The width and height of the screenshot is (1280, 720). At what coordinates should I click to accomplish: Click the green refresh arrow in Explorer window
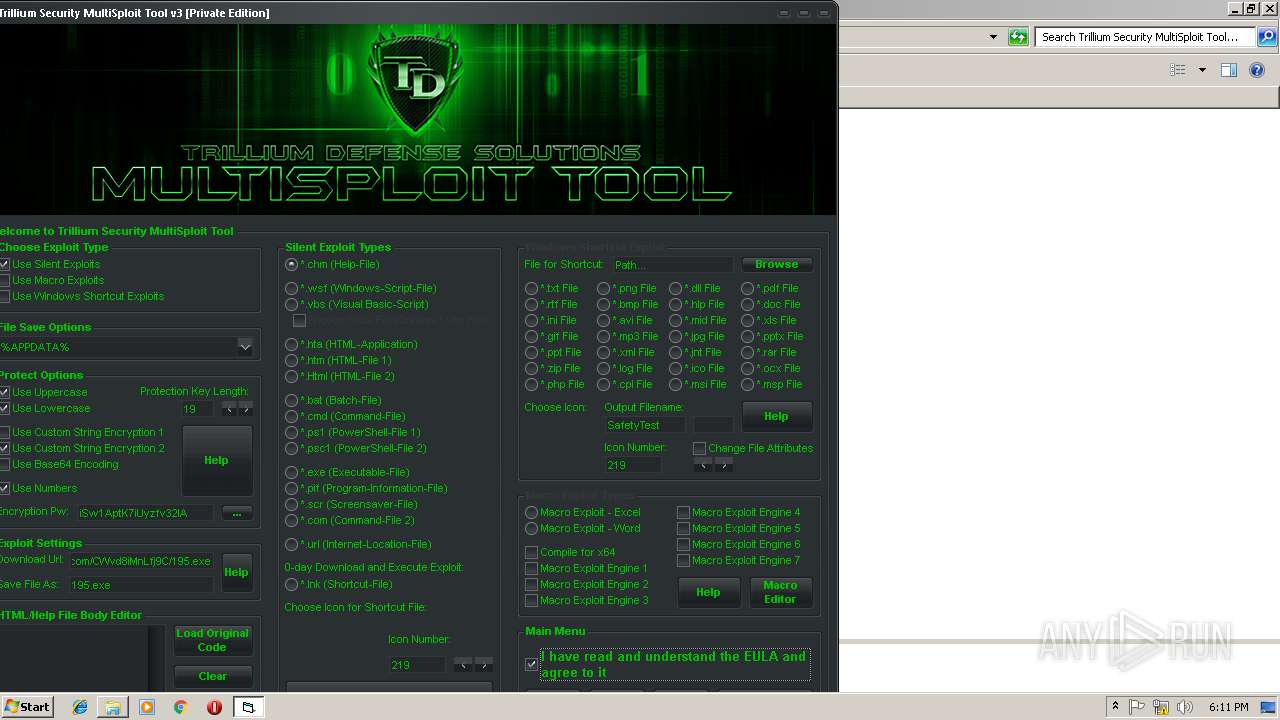pos(1018,37)
